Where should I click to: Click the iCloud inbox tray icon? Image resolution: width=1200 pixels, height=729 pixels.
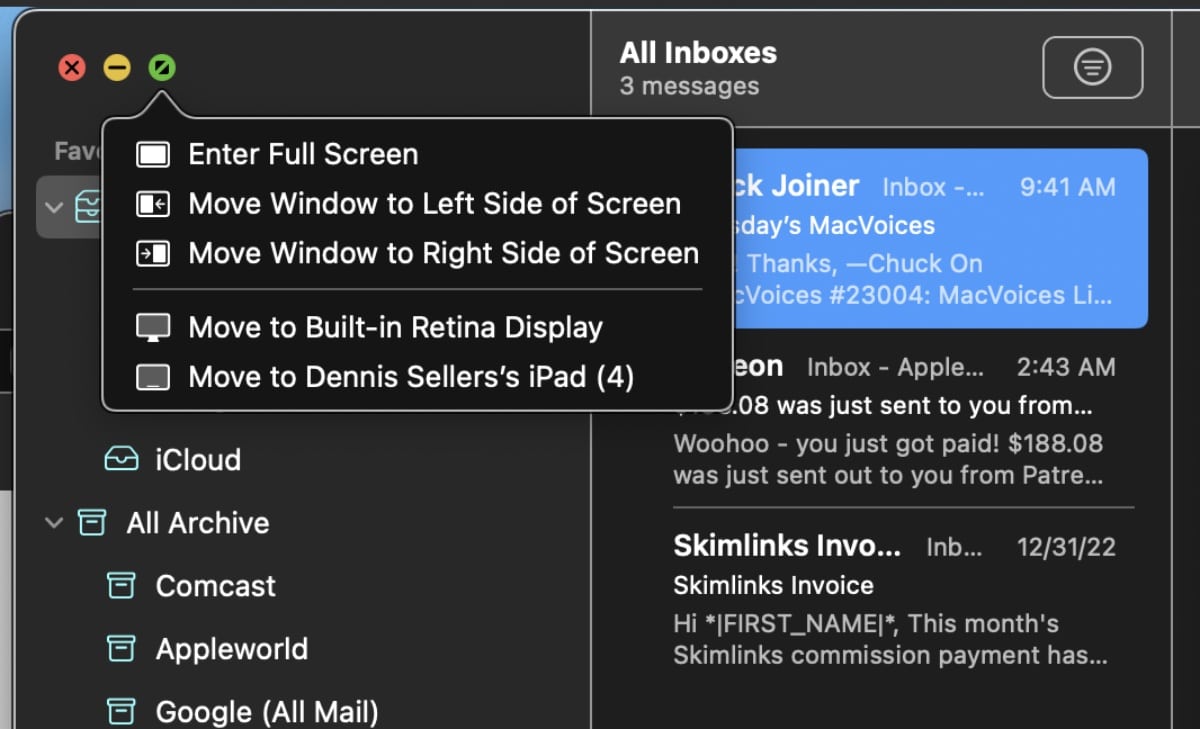pos(121,459)
